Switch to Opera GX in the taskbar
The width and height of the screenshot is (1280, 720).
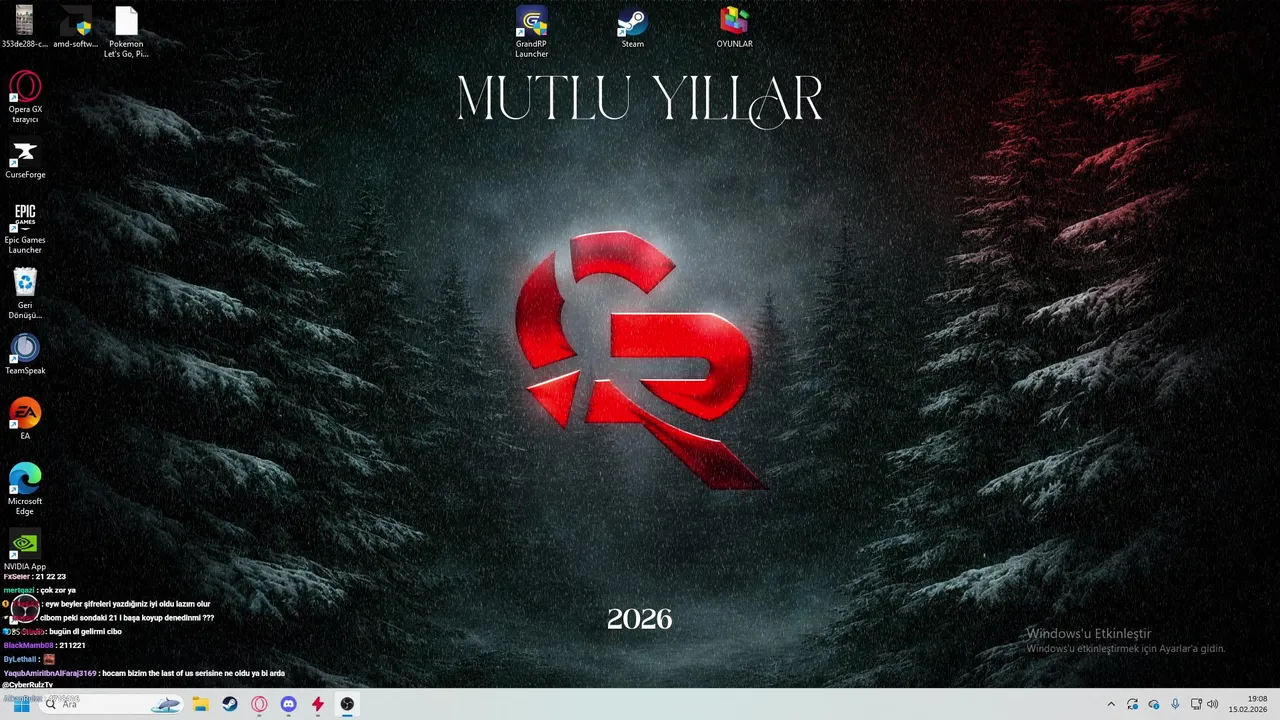pyautogui.click(x=259, y=704)
